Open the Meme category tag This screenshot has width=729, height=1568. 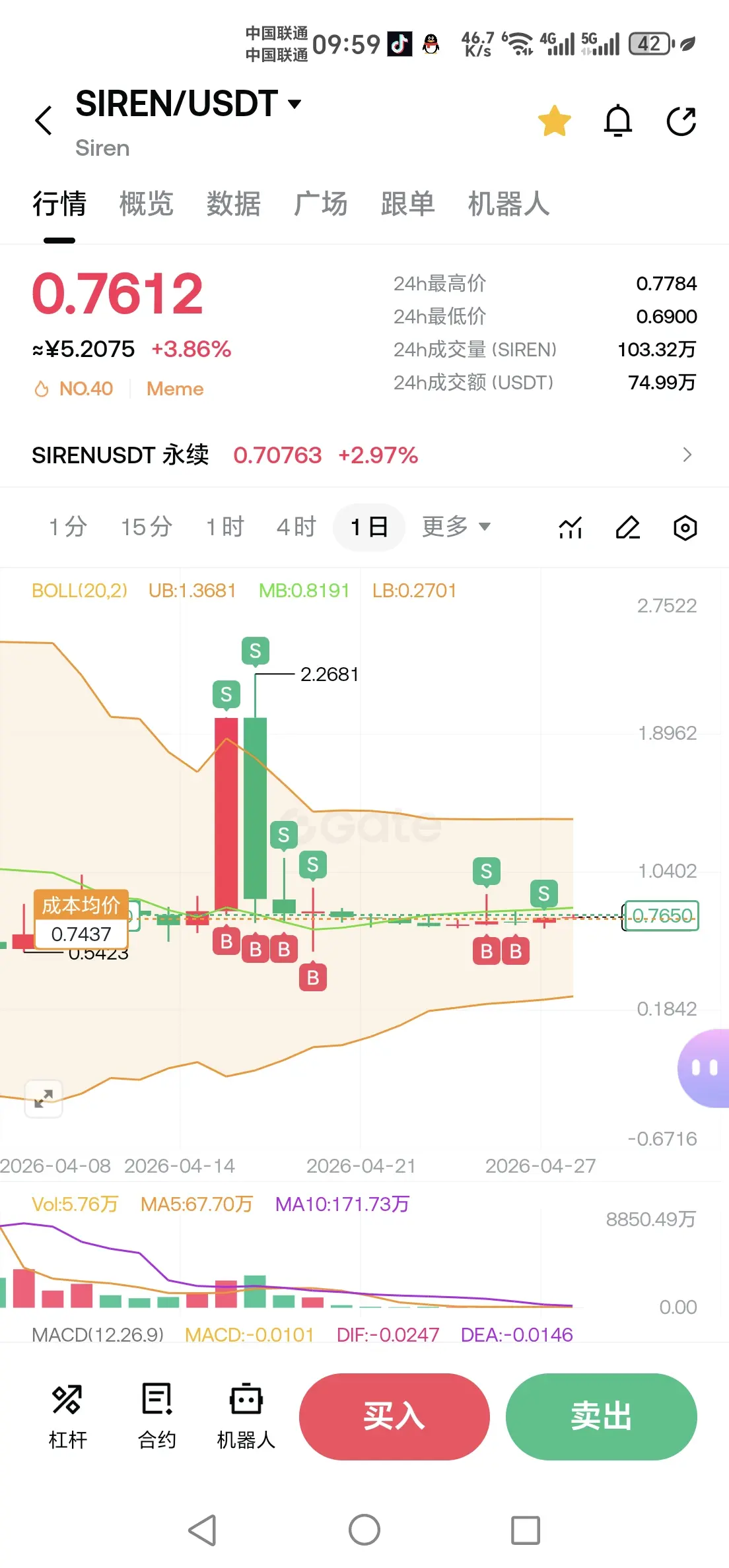(x=175, y=389)
